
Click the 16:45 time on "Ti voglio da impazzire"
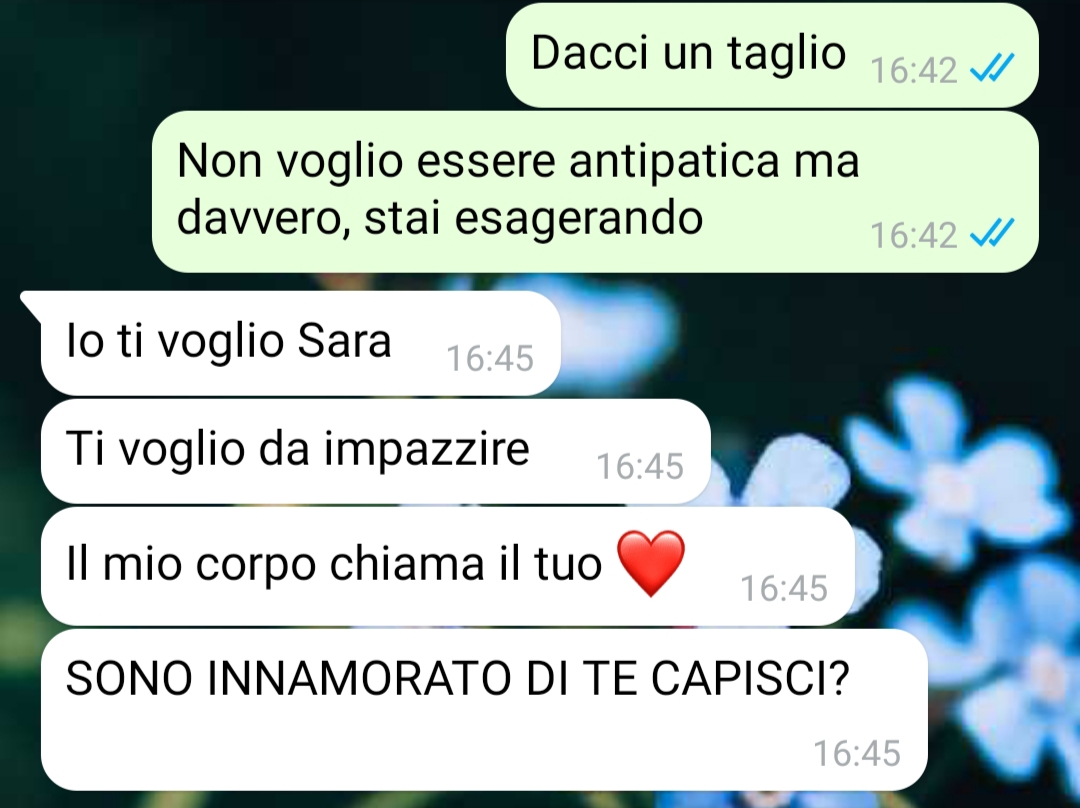[x=640, y=466]
